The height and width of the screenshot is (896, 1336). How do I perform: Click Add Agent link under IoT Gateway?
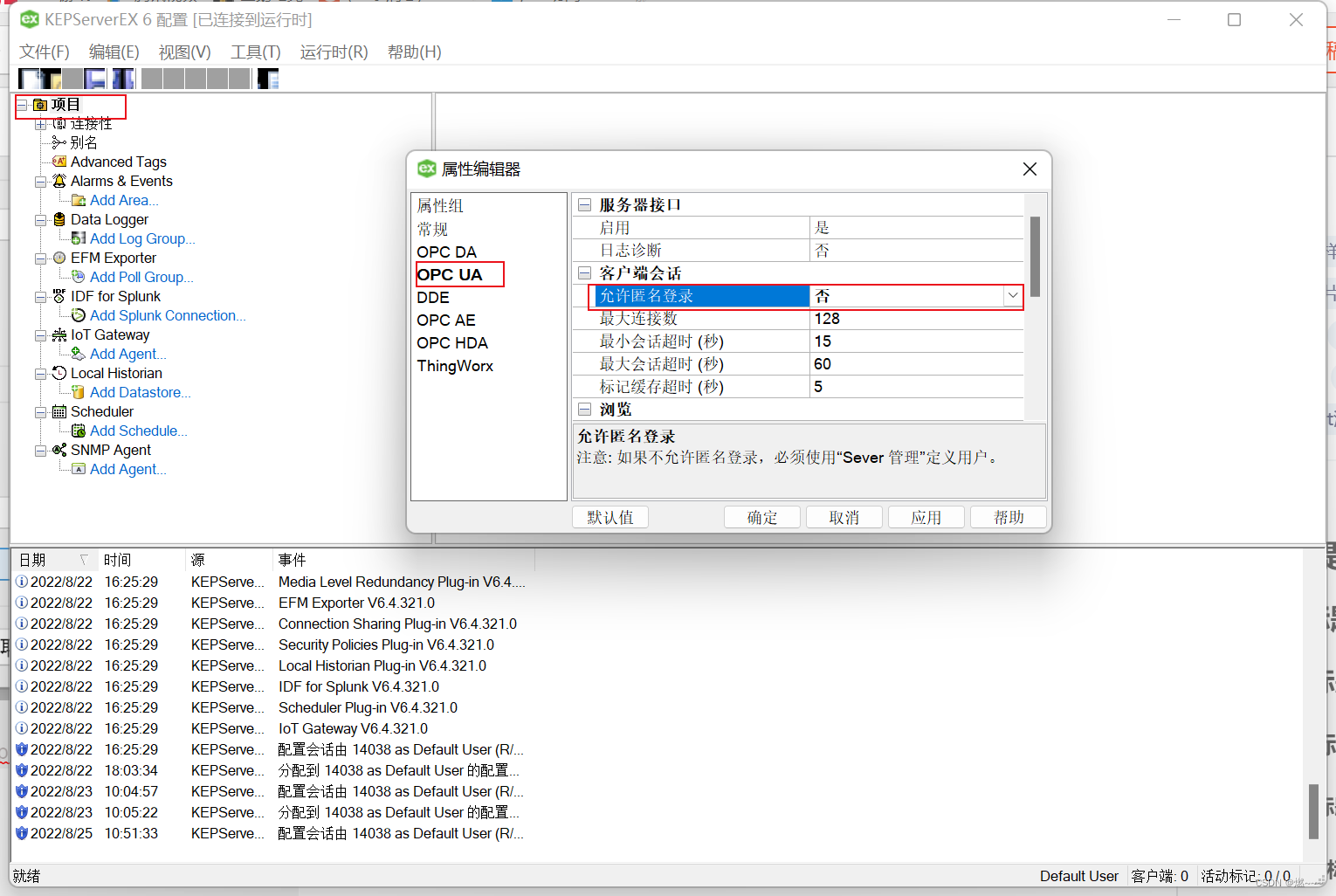127,354
